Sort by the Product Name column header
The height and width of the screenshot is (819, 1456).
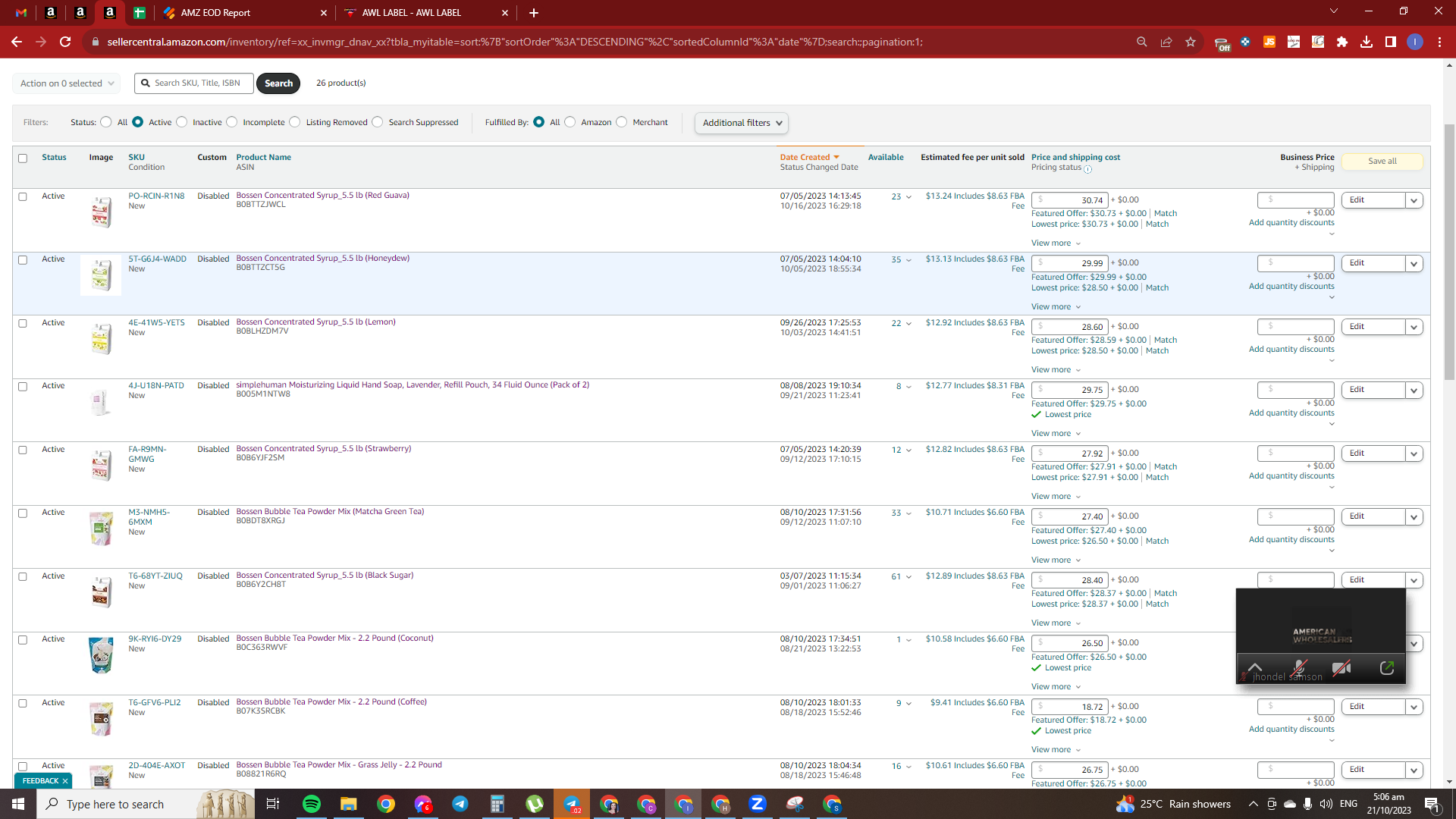263,158
